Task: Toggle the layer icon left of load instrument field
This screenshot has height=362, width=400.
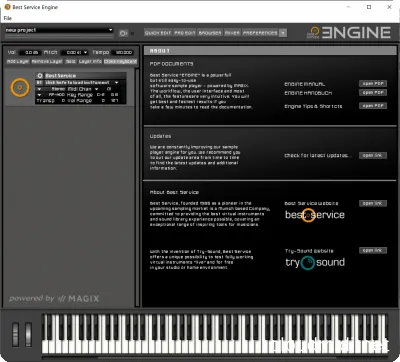Action: click(x=39, y=82)
